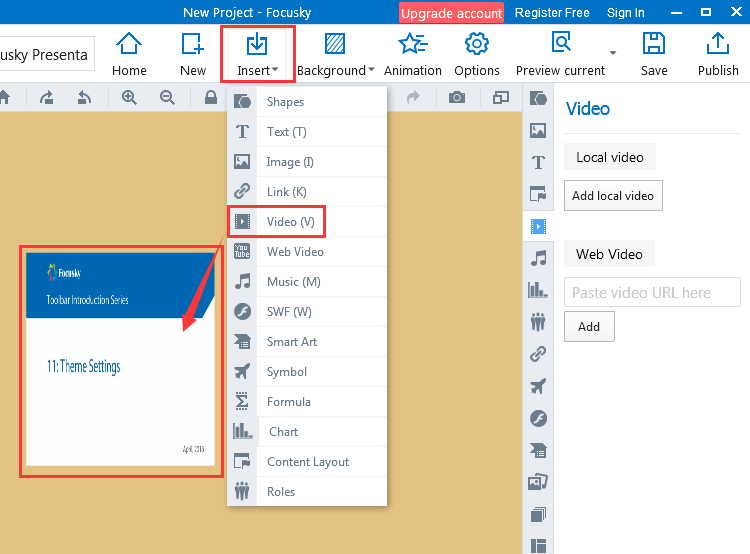Open Smart Art icon in right sidebar
750x554 pixels.
pyautogui.click(x=538, y=450)
